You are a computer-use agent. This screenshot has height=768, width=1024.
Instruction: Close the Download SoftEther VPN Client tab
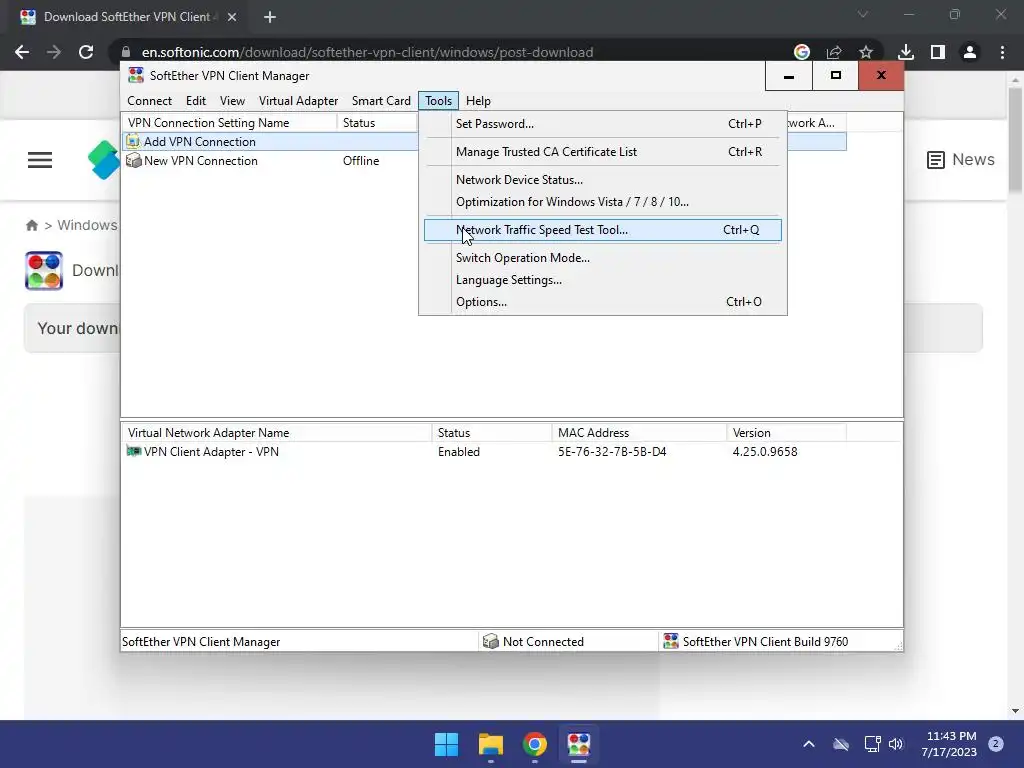(232, 17)
